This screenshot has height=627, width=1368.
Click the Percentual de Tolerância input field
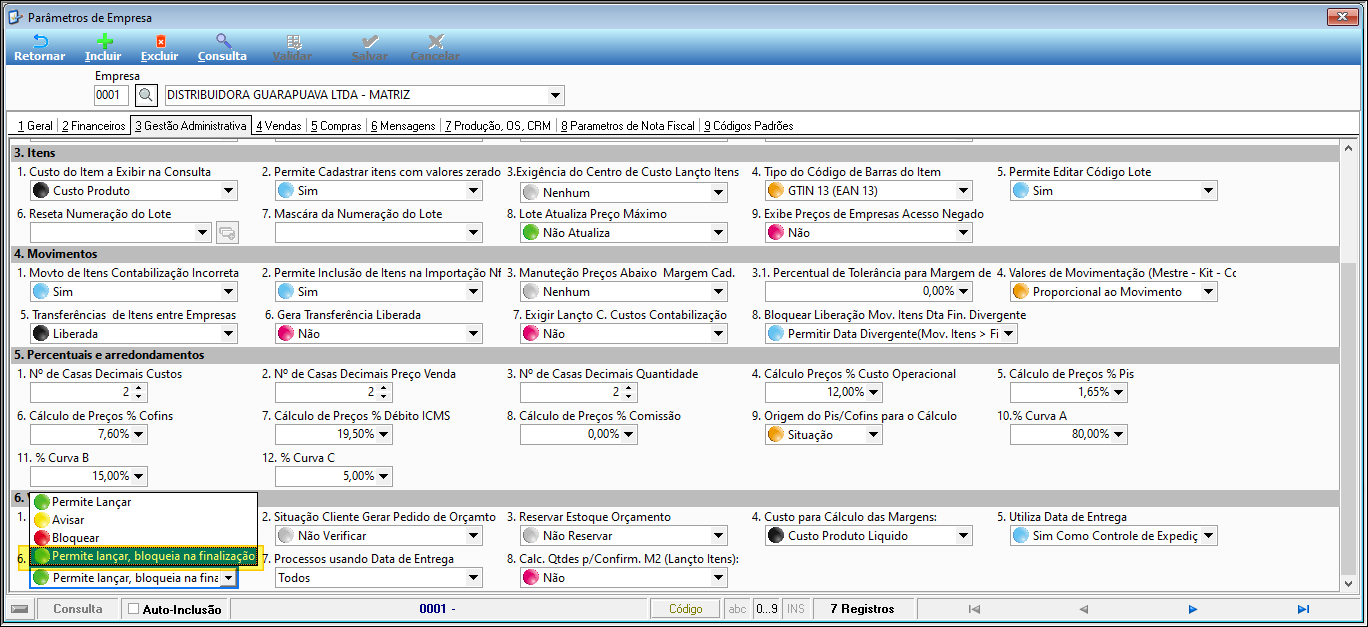(x=858, y=292)
